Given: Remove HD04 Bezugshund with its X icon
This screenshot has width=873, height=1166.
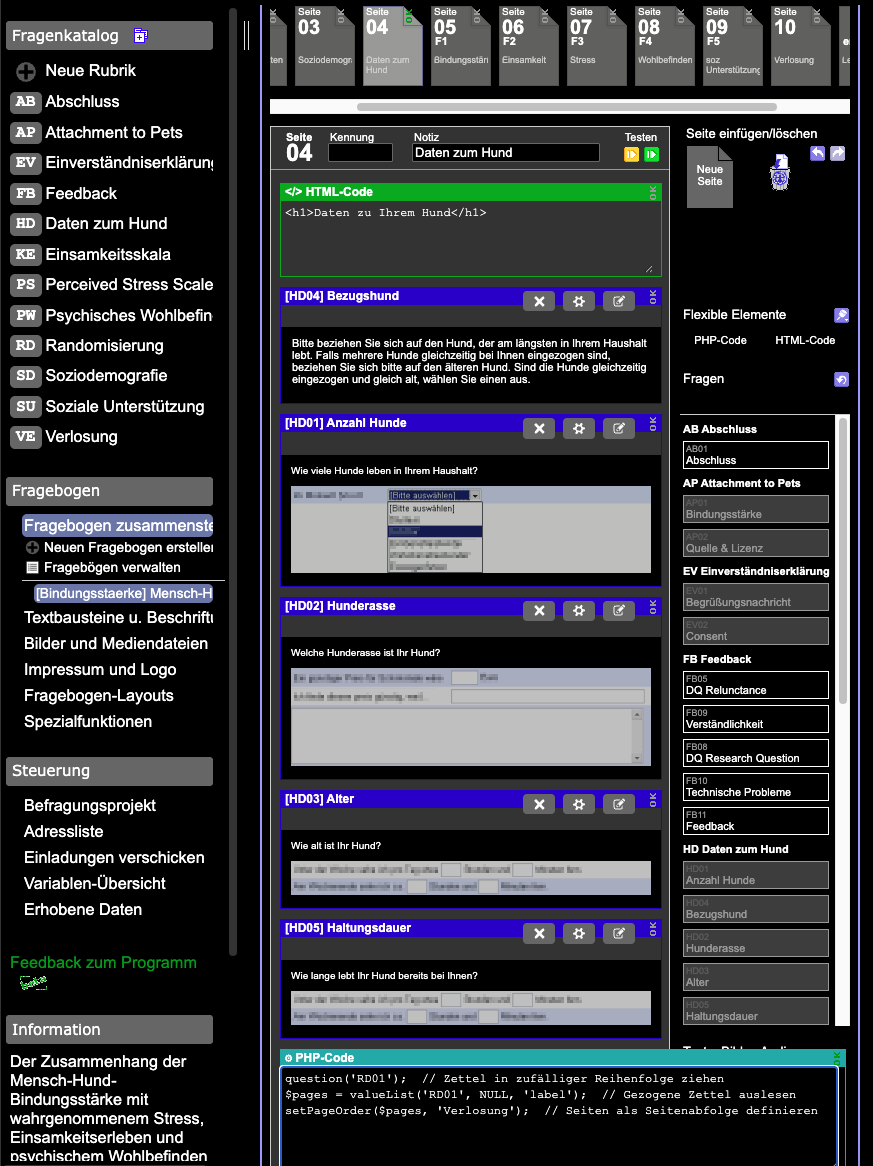Looking at the screenshot, I should pos(539,301).
